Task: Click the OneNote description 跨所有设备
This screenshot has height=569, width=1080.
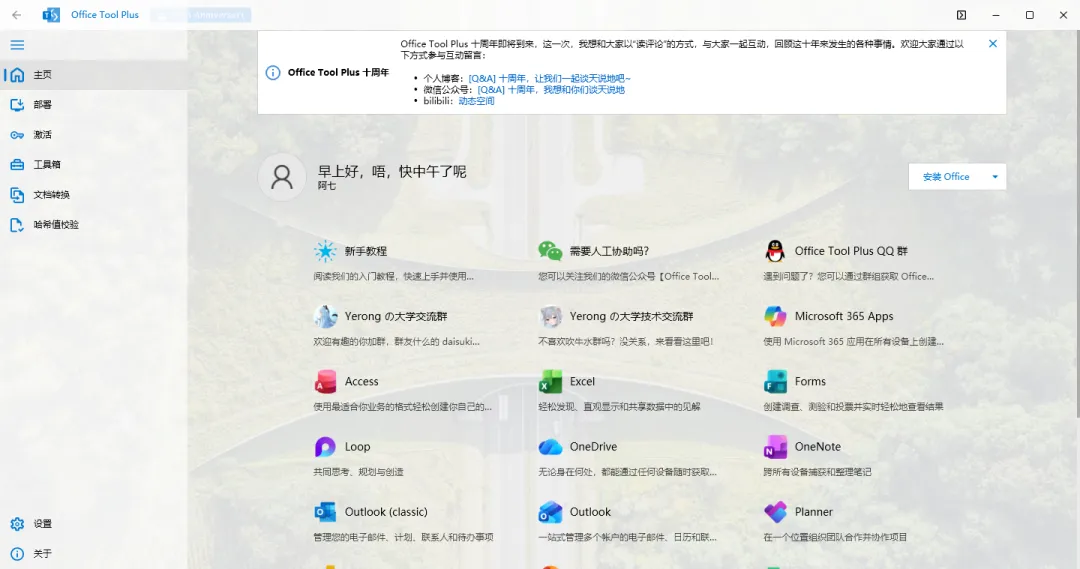Action: point(817,472)
